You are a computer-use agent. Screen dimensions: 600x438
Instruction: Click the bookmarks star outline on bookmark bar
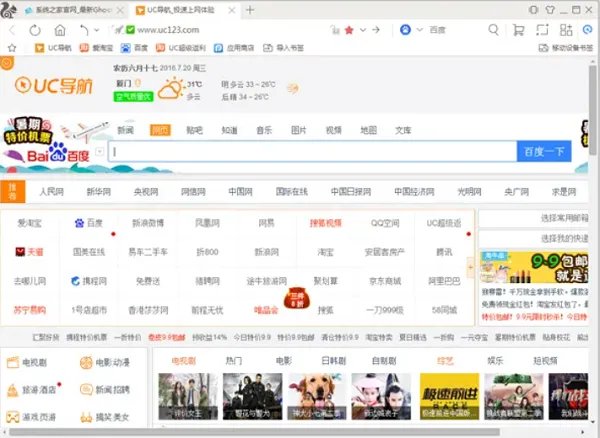[12, 48]
